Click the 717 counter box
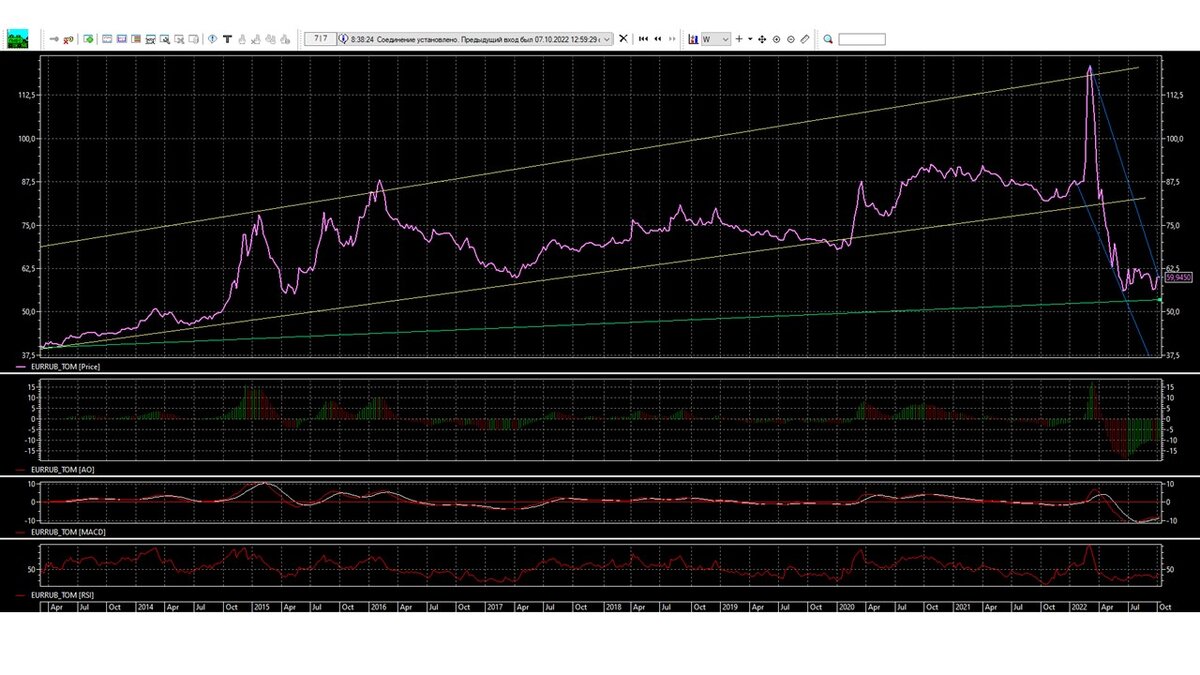This screenshot has width=1200, height=675. click(320, 38)
